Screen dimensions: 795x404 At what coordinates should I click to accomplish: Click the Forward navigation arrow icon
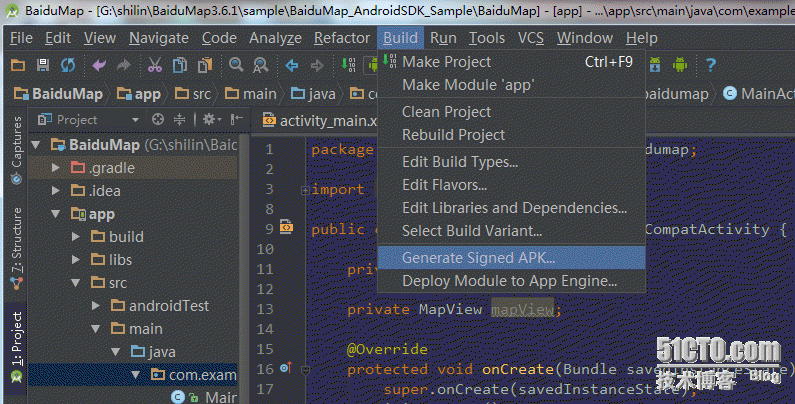317,65
